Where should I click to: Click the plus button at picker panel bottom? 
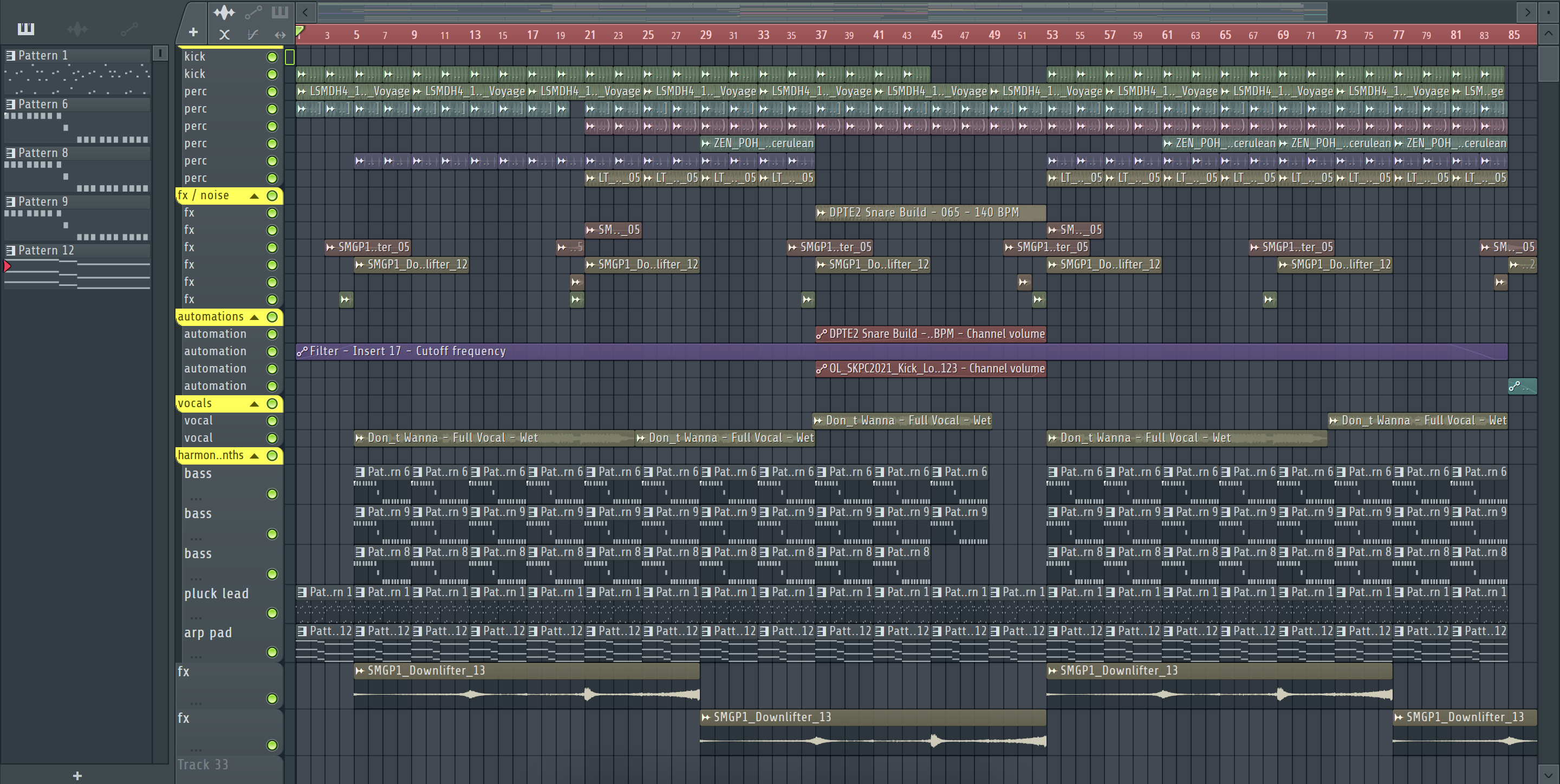click(x=77, y=775)
